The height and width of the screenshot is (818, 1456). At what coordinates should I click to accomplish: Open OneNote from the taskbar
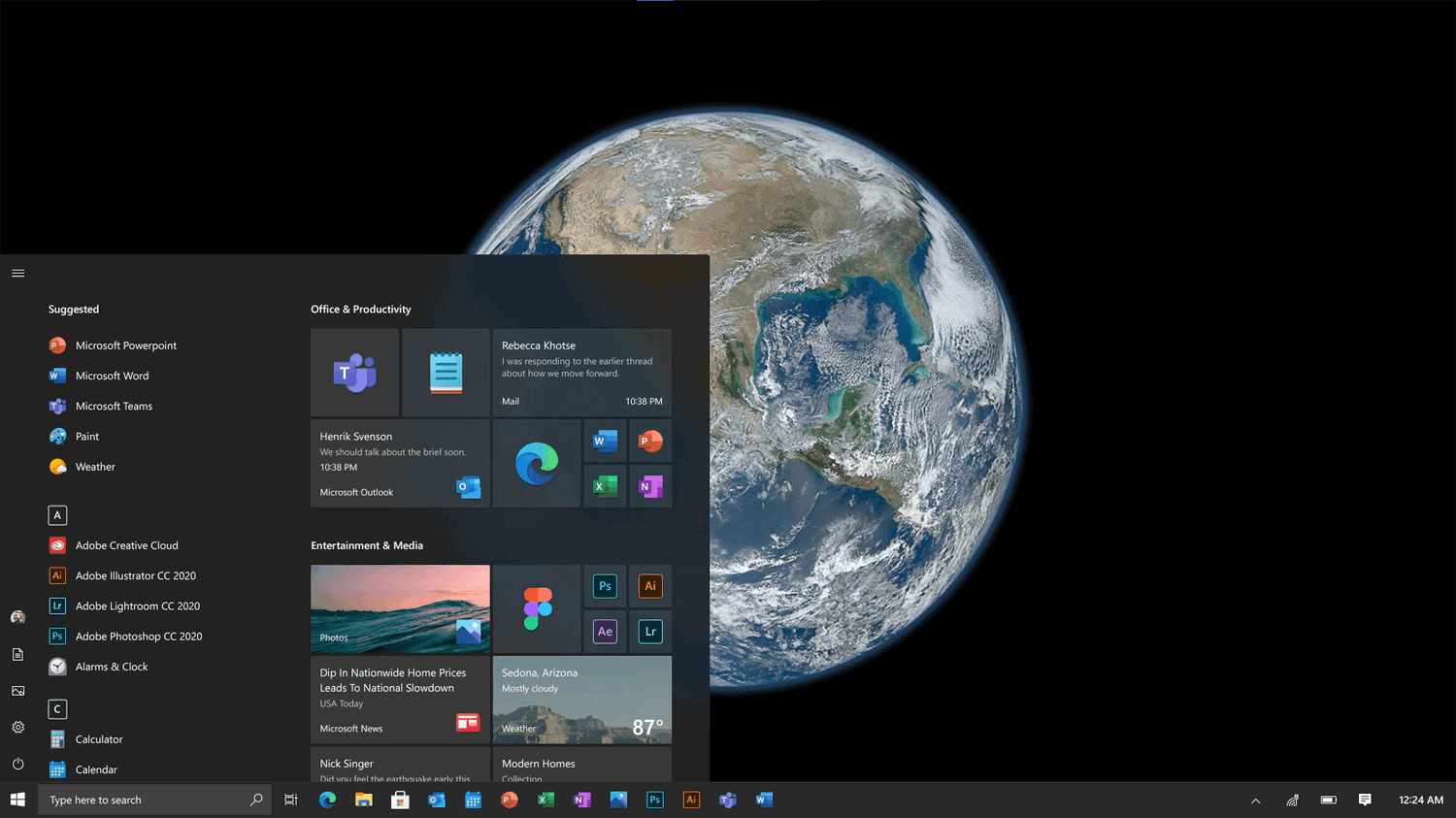[582, 800]
